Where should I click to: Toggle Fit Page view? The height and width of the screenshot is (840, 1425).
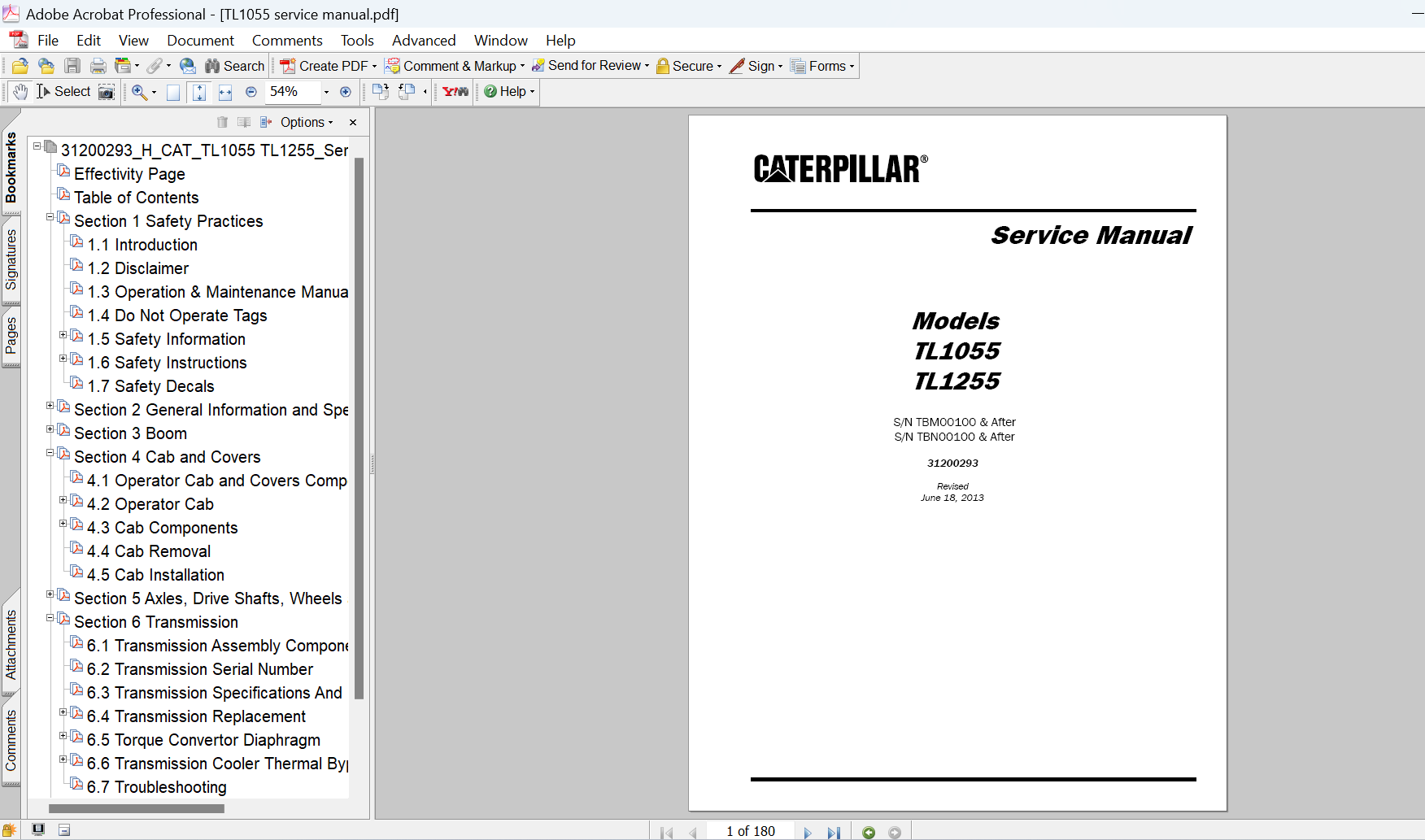click(x=199, y=92)
